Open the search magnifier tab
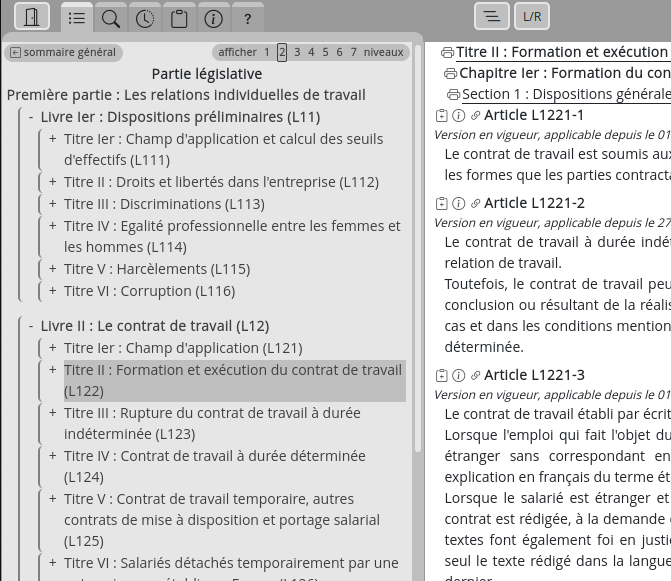This screenshot has width=671, height=581. click(x=111, y=19)
